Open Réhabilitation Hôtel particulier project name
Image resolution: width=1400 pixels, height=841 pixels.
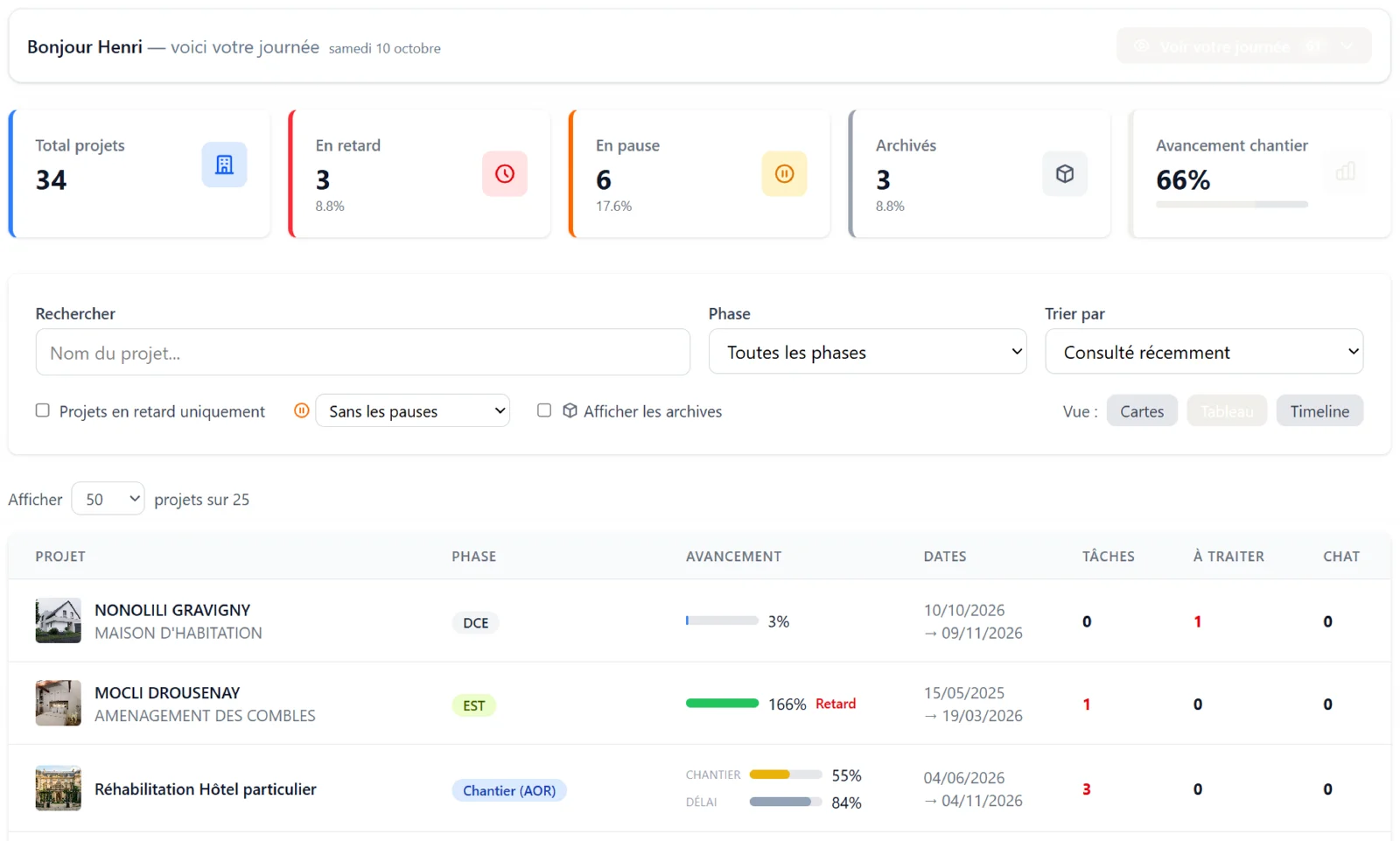click(x=206, y=788)
